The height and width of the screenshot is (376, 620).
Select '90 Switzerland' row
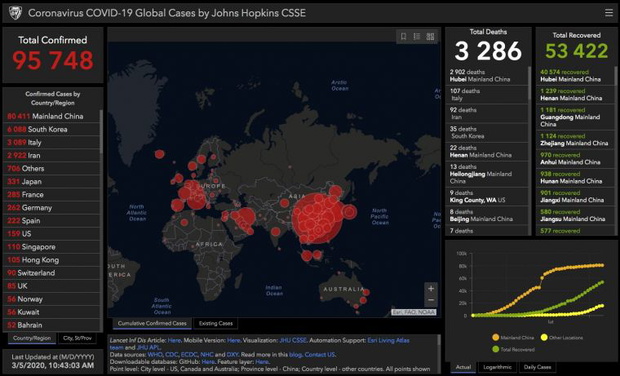(x=51, y=273)
